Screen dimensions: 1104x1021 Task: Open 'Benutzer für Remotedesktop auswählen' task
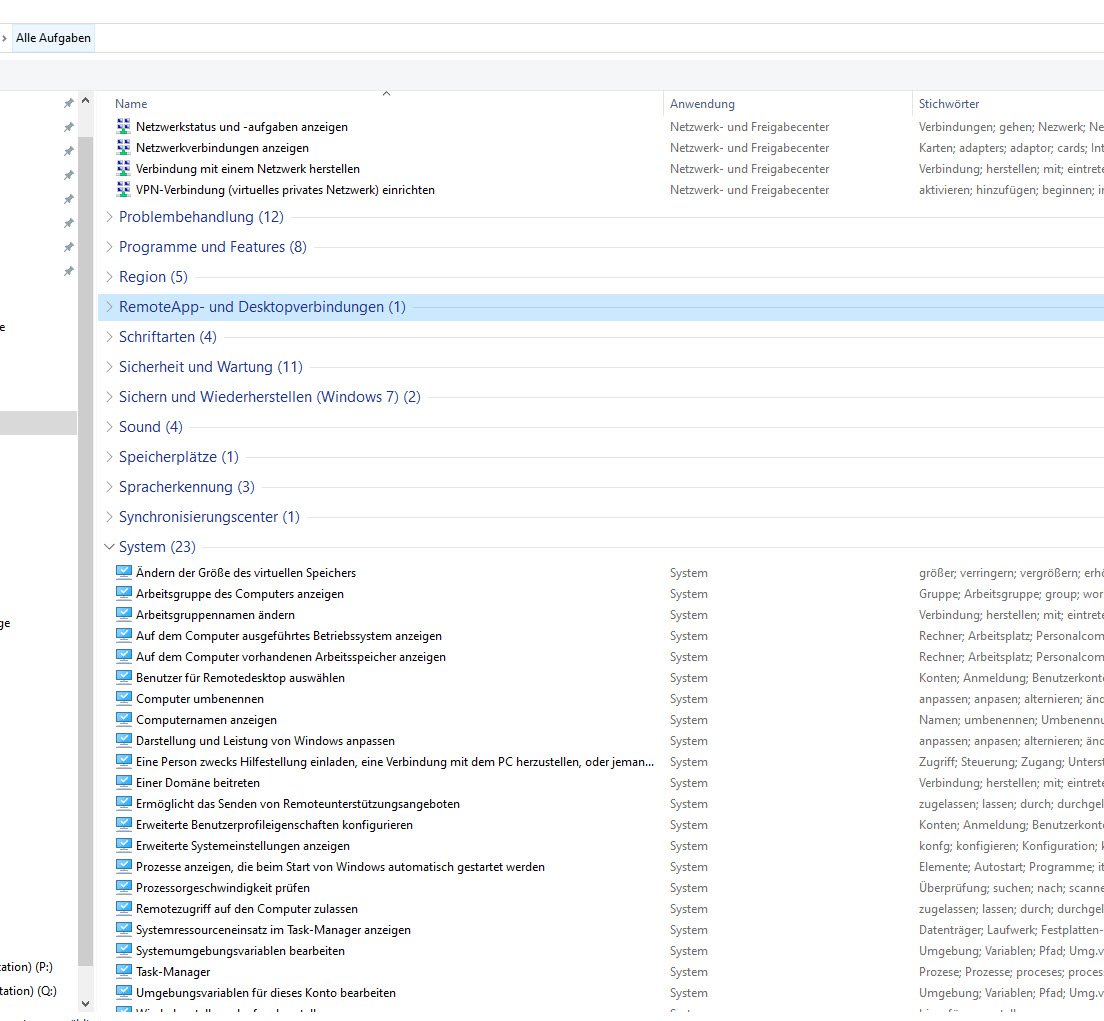(x=240, y=677)
